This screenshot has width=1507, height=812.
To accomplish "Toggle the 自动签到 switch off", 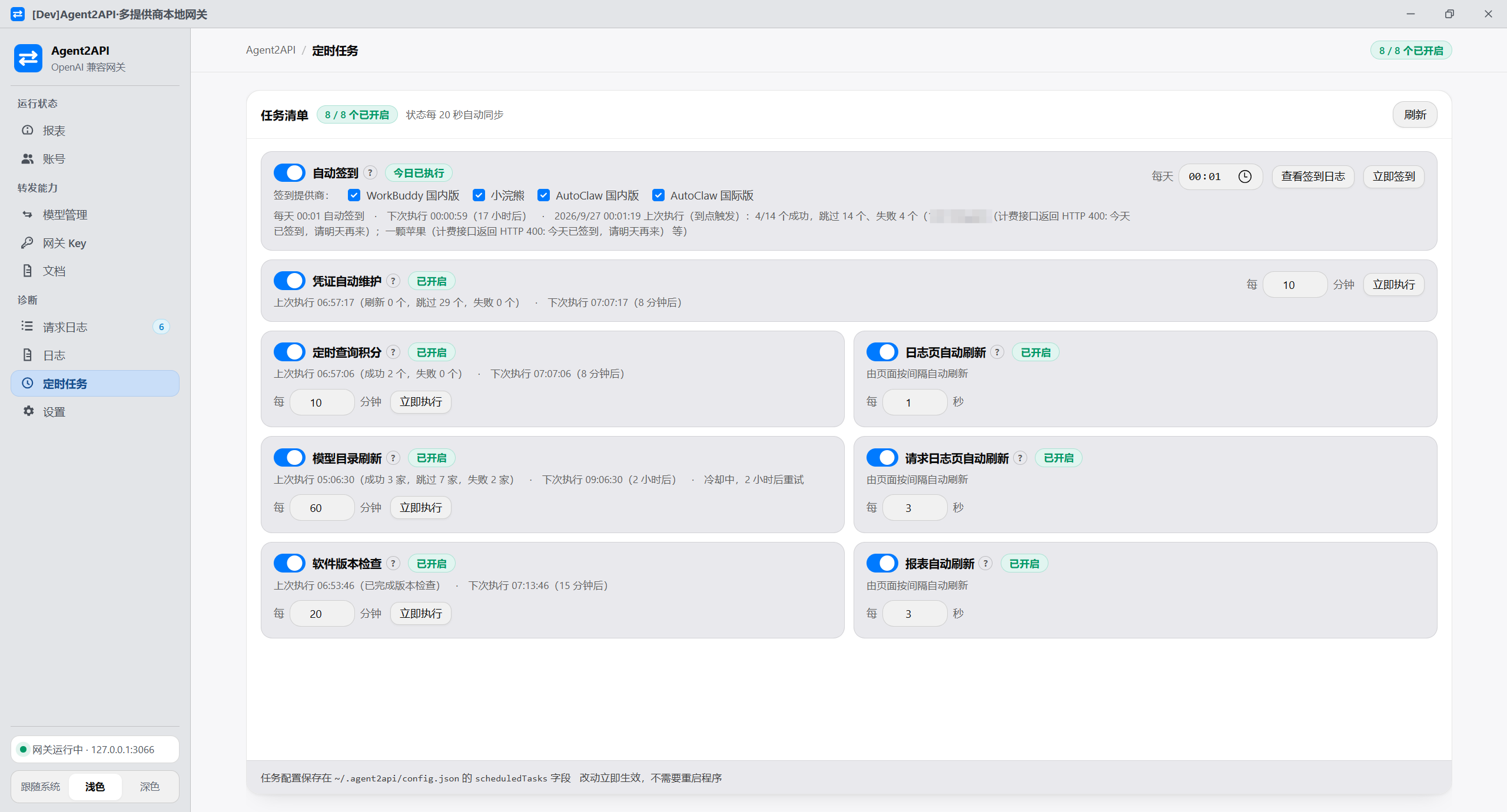I will (x=290, y=173).
